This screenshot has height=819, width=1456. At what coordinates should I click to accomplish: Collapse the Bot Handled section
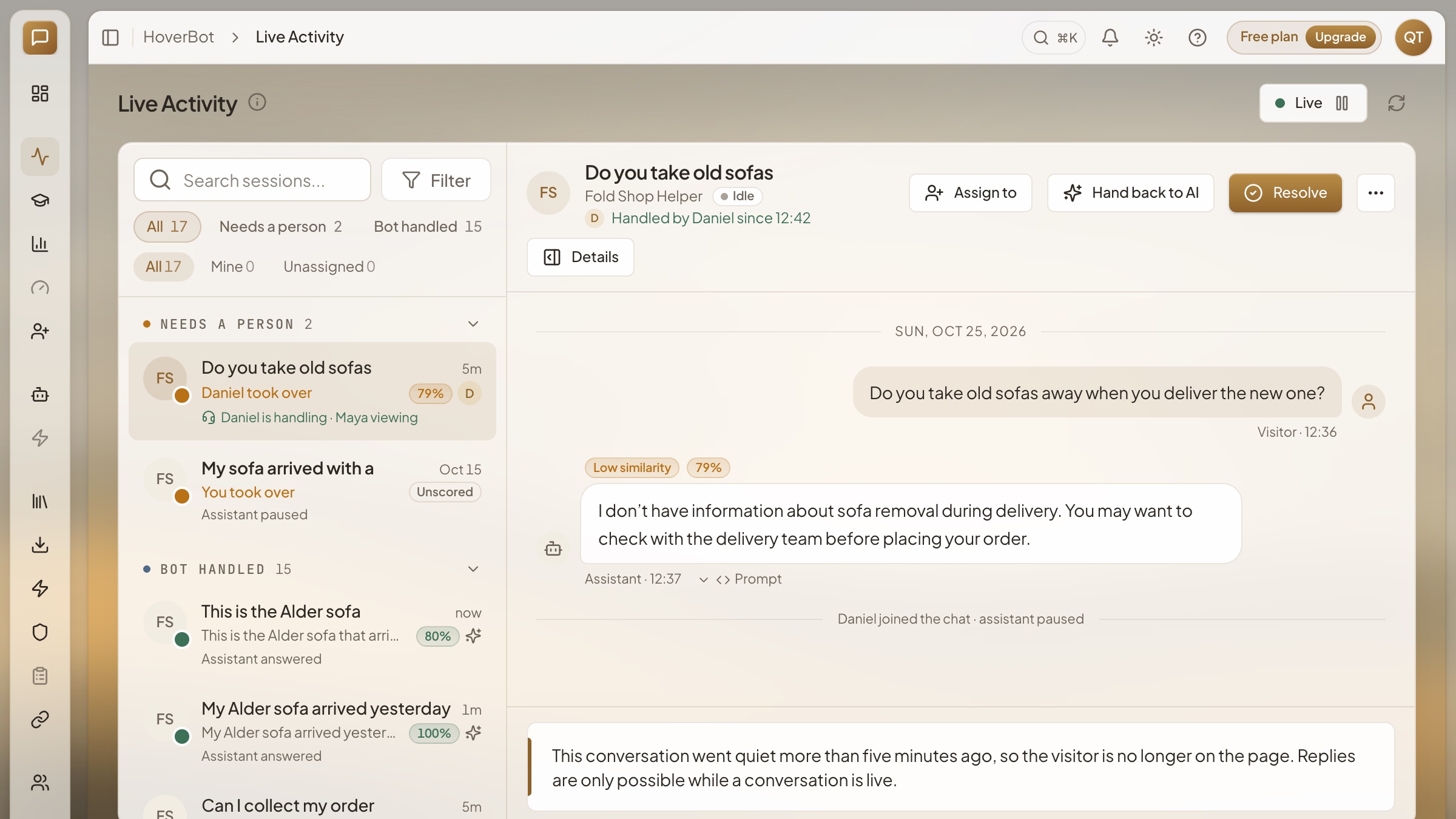[x=473, y=569]
